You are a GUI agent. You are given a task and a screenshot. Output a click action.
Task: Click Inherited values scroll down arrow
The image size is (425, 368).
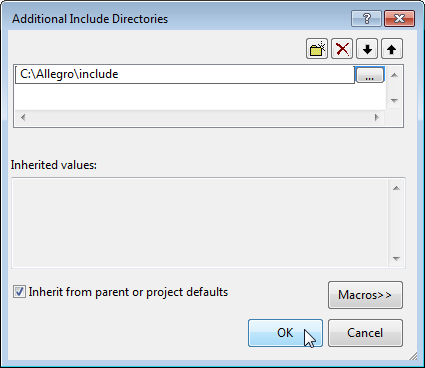396,258
